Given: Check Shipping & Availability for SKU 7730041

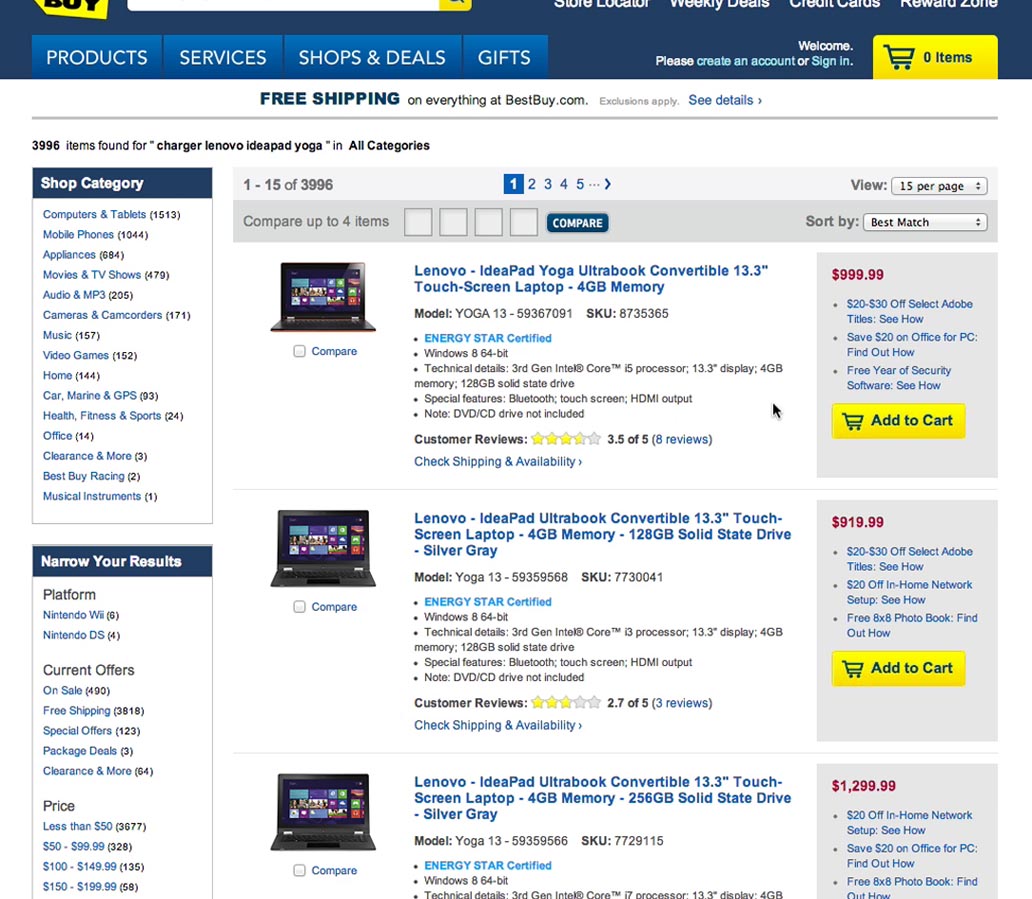Looking at the screenshot, I should 498,725.
